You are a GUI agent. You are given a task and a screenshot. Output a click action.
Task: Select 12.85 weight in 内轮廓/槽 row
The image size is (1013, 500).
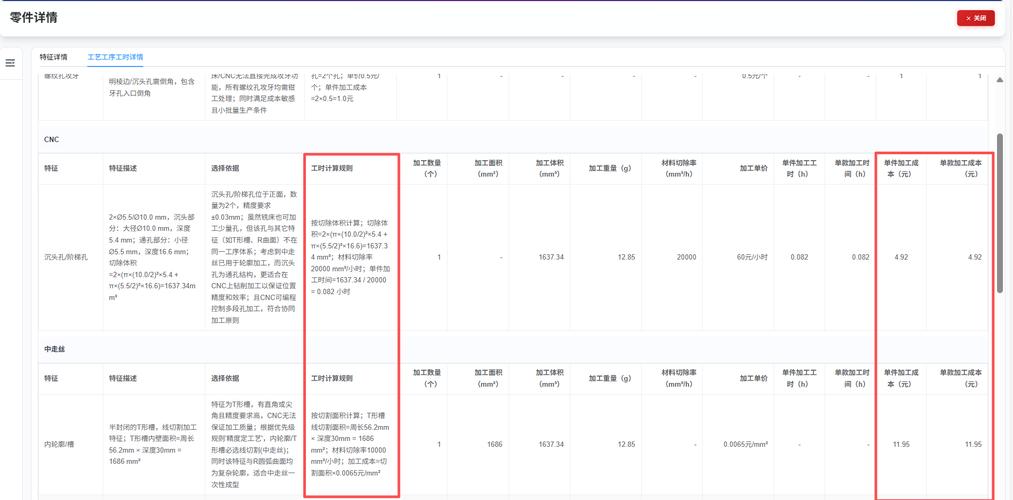626,444
